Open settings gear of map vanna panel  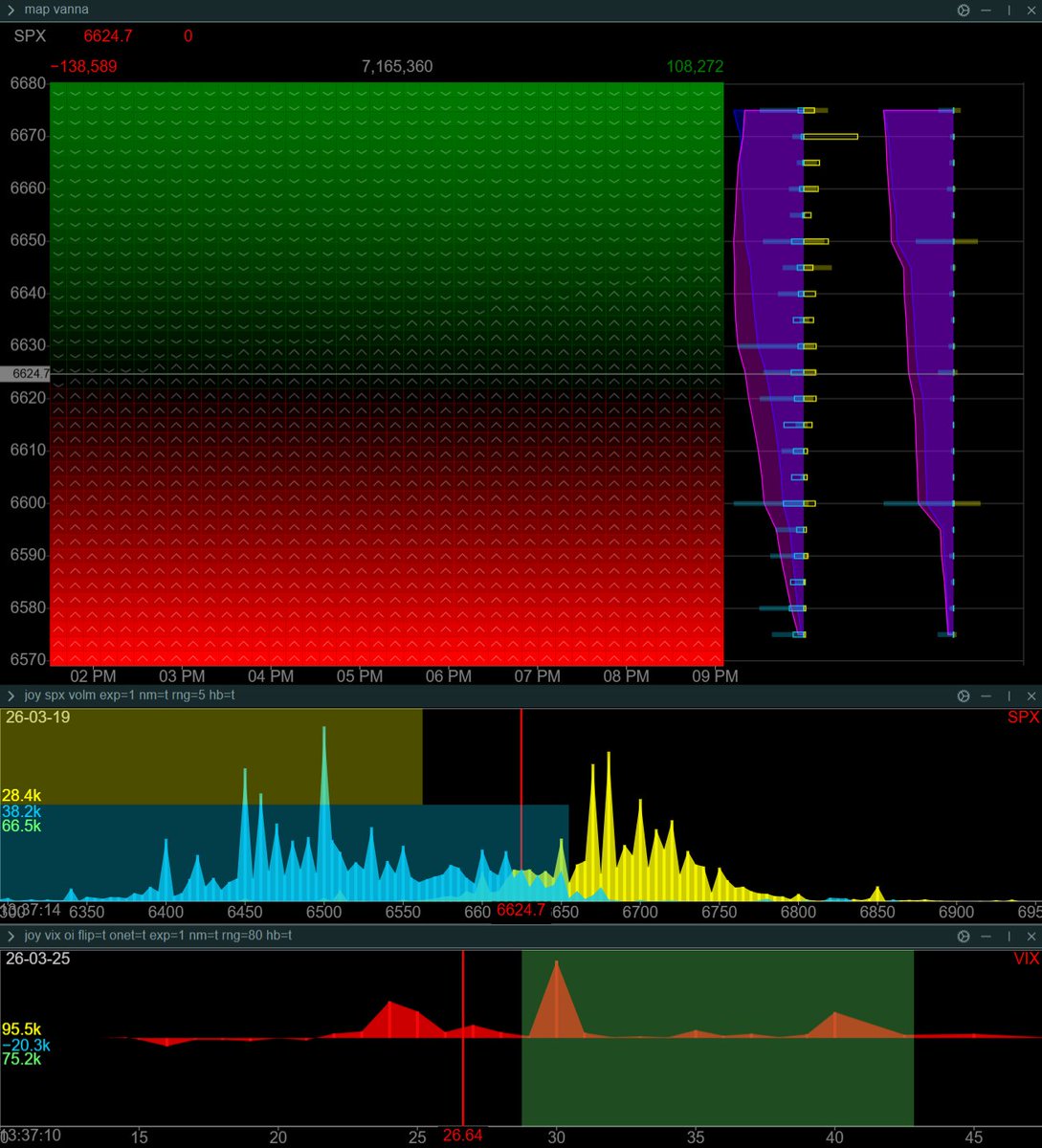pos(964,10)
